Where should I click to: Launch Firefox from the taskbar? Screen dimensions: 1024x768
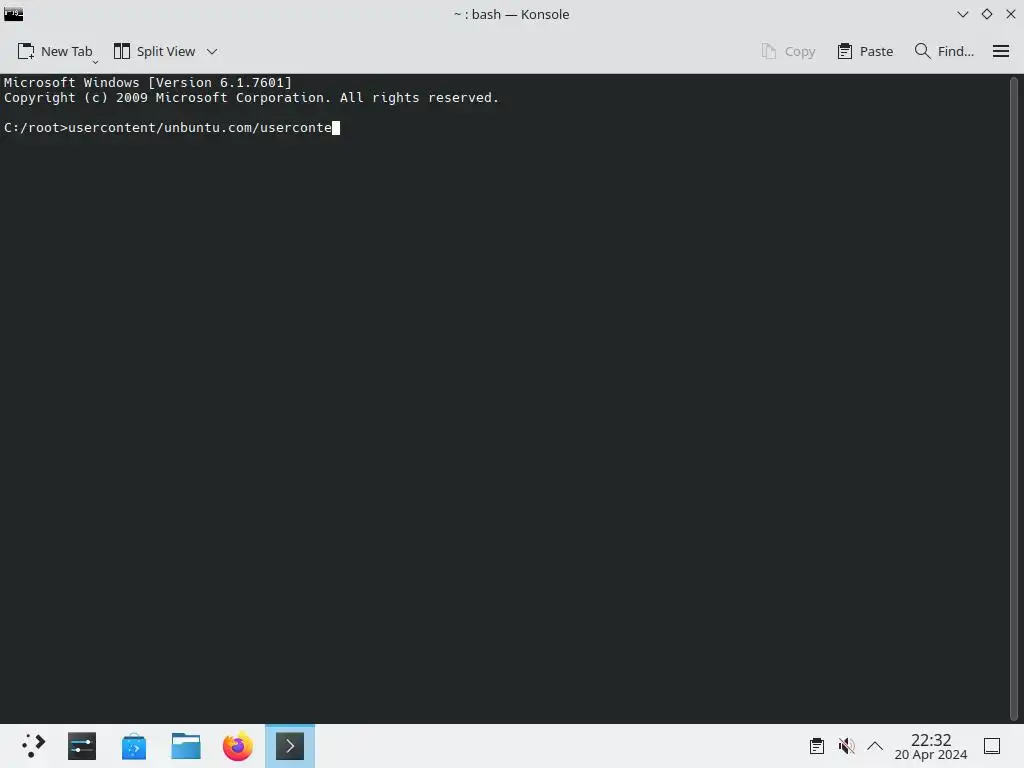238,746
